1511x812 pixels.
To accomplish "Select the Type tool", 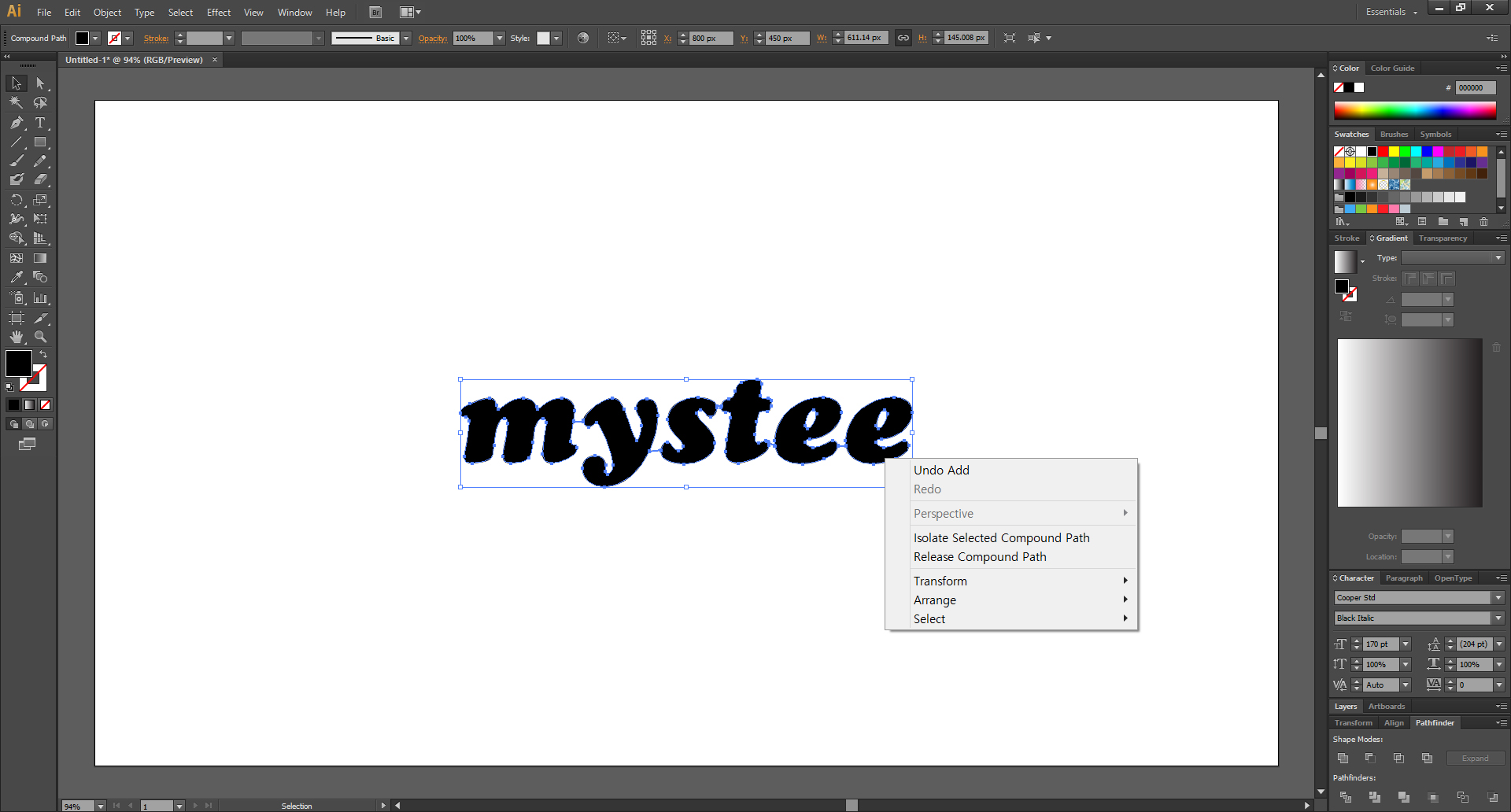I will pos(40,123).
